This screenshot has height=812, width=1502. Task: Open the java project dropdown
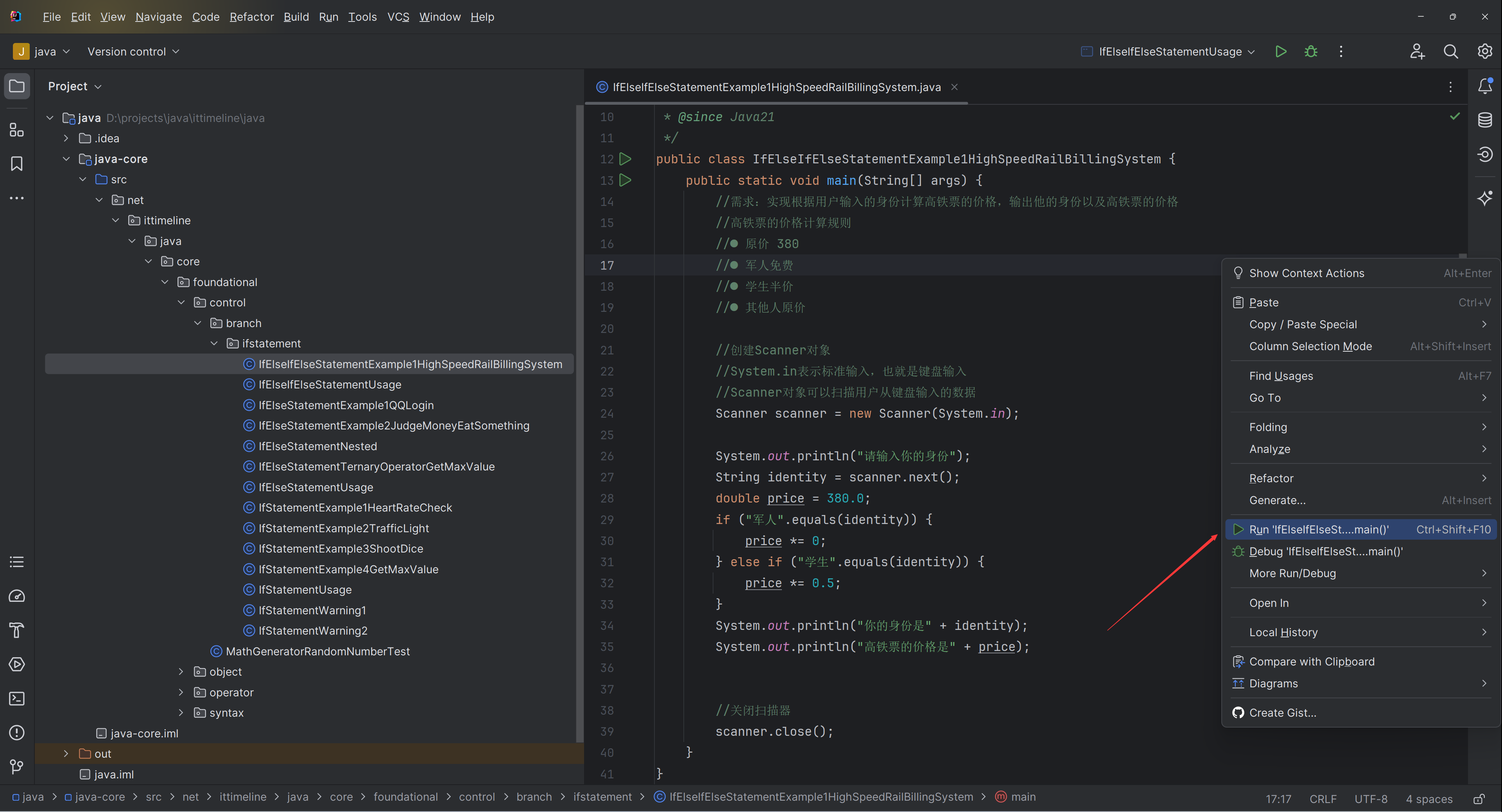tap(41, 51)
